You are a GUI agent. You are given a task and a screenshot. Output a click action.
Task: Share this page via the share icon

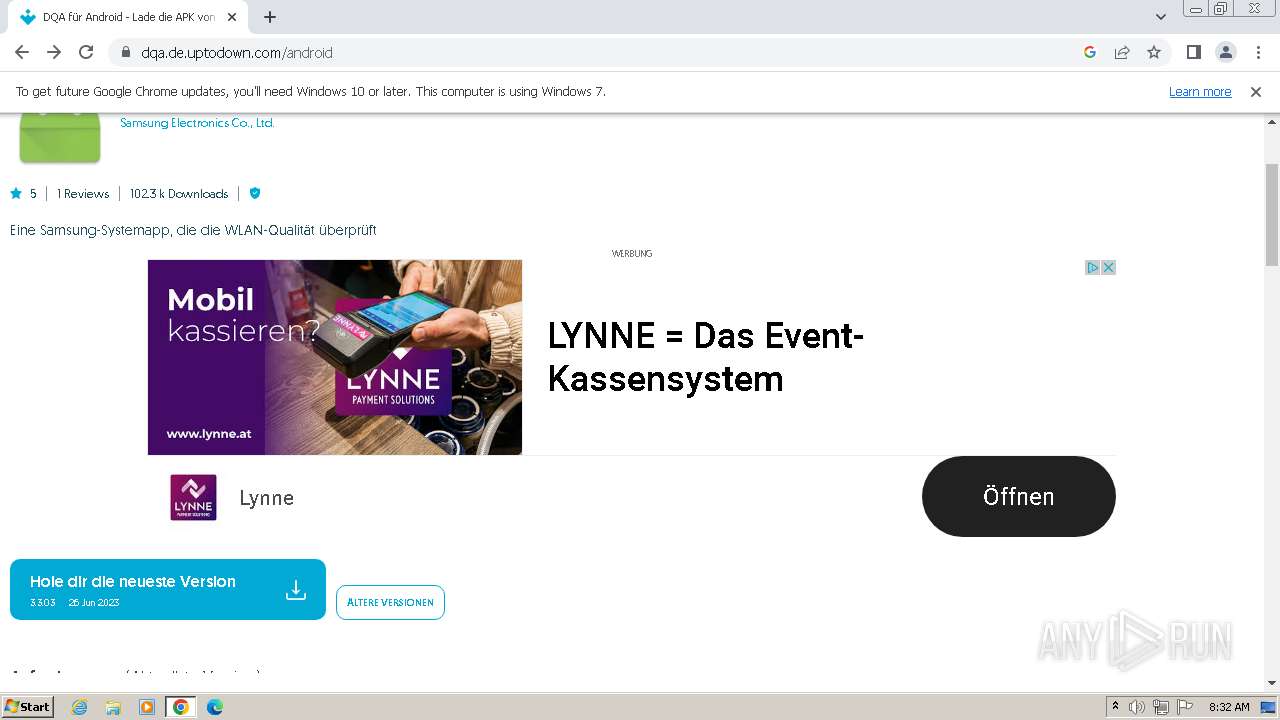click(x=1122, y=52)
